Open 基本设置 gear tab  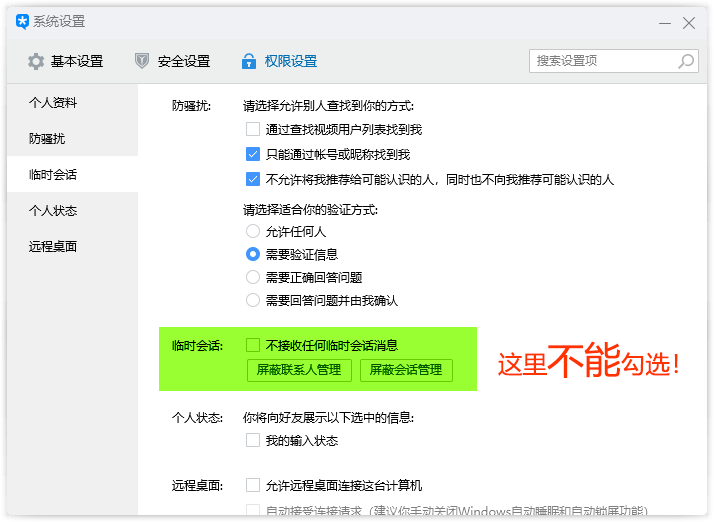coord(65,61)
